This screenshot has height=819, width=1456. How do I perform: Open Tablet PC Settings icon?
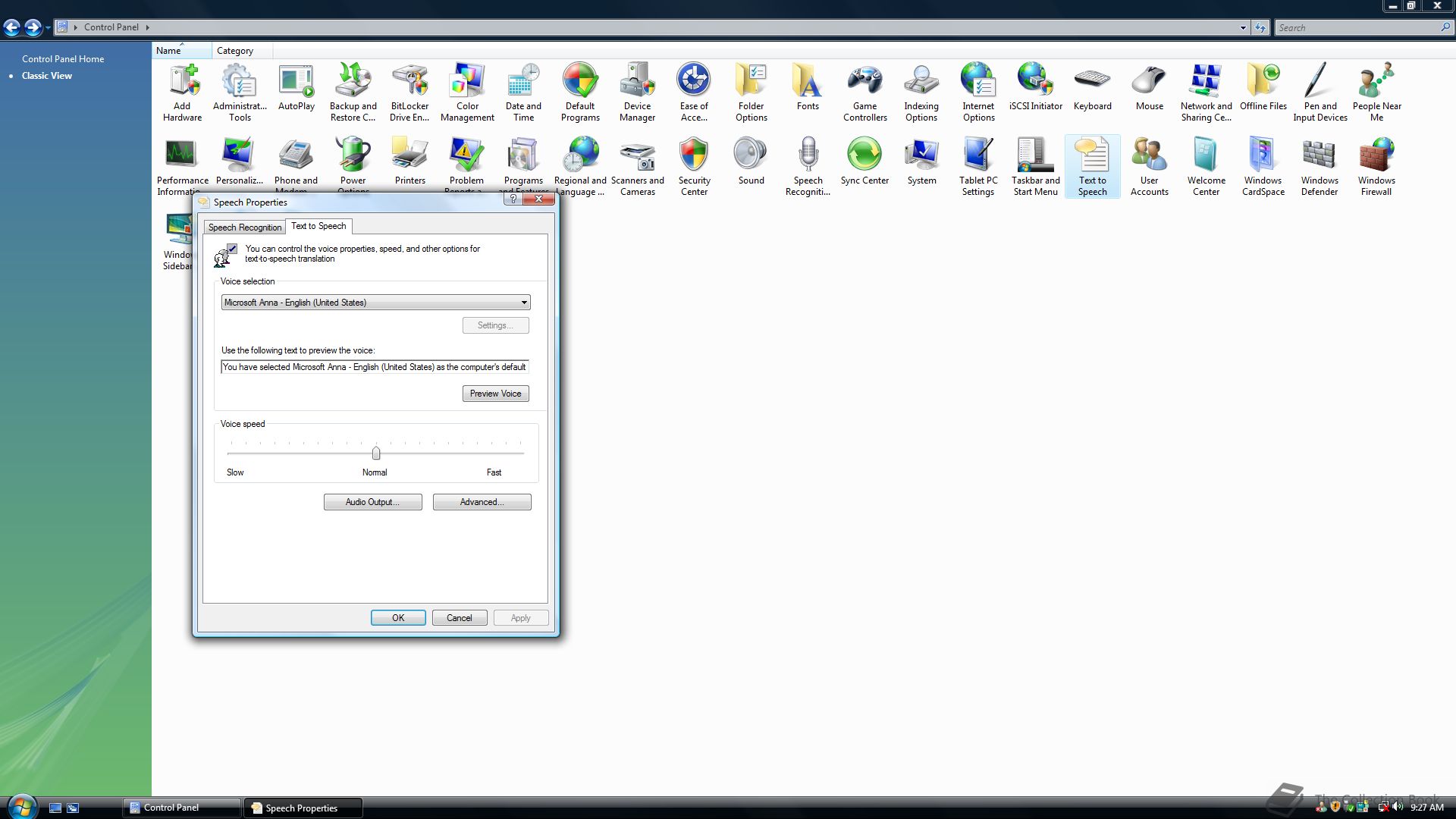pyautogui.click(x=978, y=166)
